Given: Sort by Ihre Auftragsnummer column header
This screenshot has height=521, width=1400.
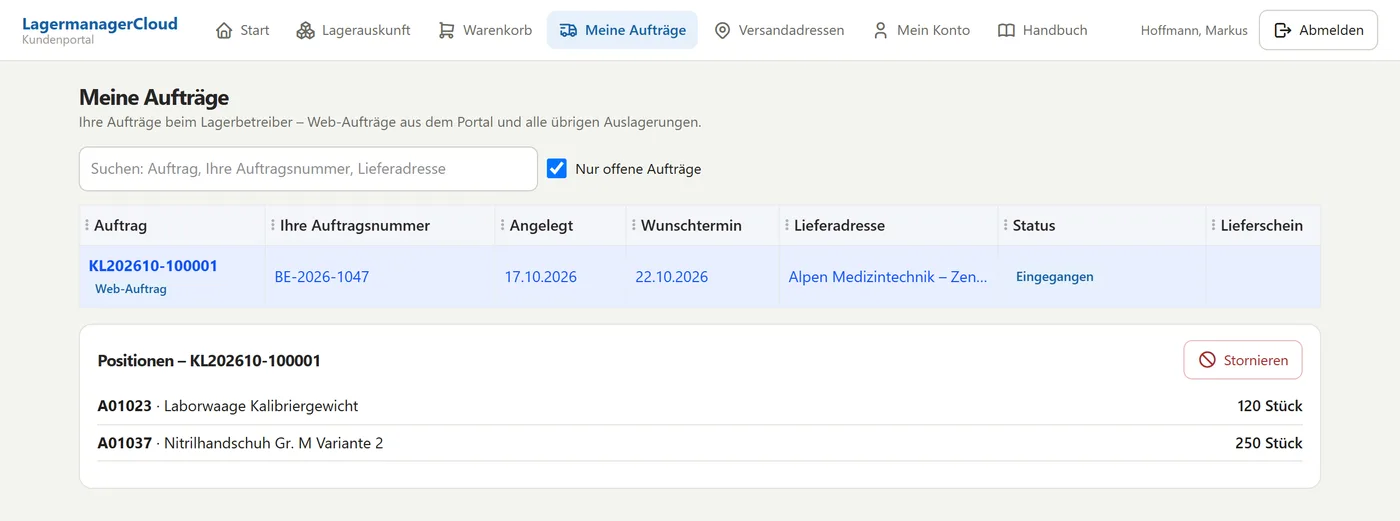Looking at the screenshot, I should (380, 225).
